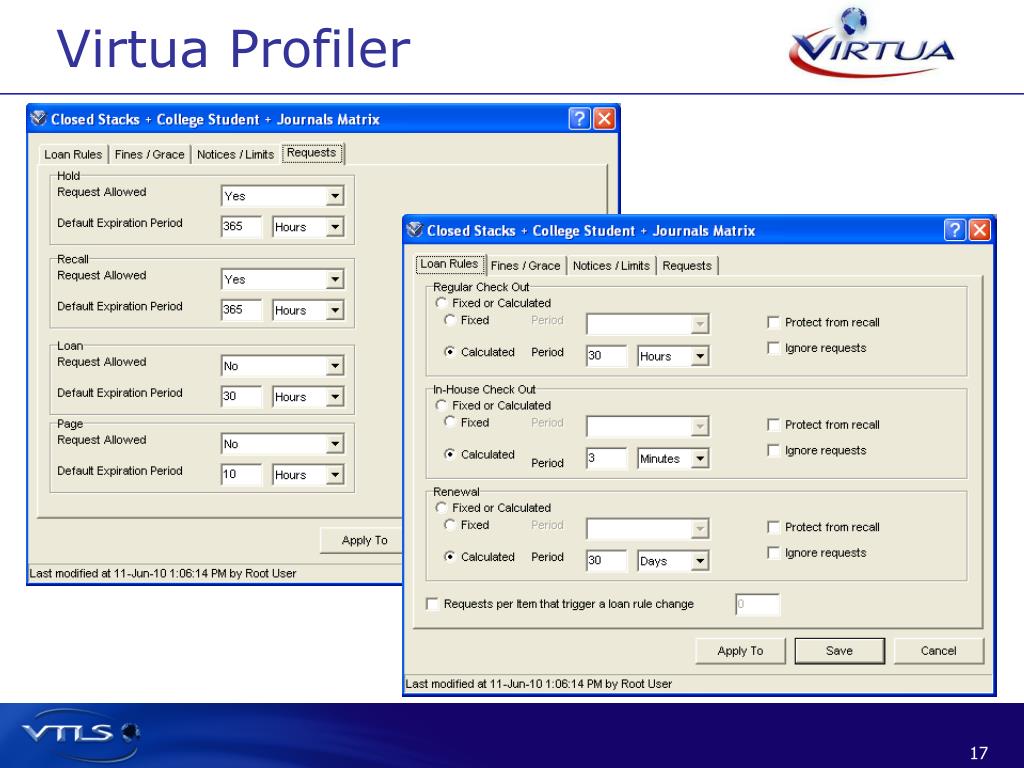Image resolution: width=1024 pixels, height=768 pixels.
Task: Select Fixed radio under Renewal
Action: click(449, 524)
